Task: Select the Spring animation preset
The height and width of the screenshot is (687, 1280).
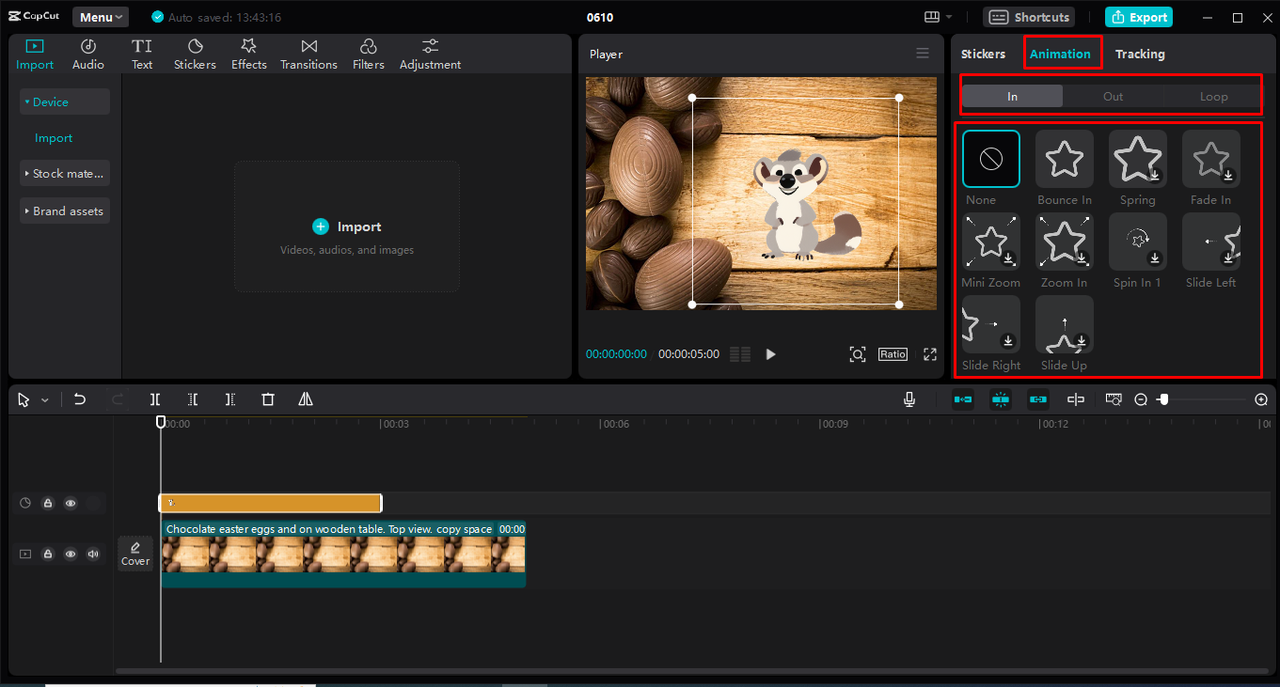Action: (1138, 159)
